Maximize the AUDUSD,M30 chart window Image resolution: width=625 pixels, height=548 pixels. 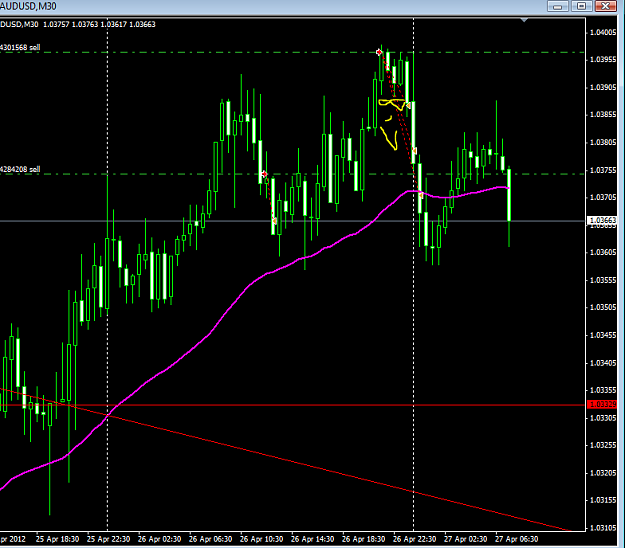(x=582, y=6)
